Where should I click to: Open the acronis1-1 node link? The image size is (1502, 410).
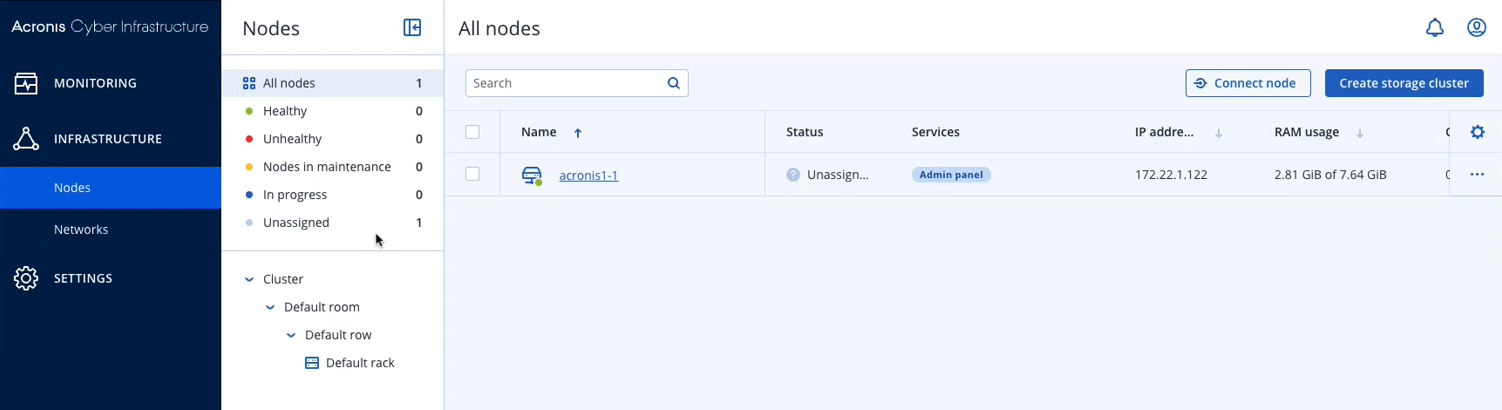588,176
